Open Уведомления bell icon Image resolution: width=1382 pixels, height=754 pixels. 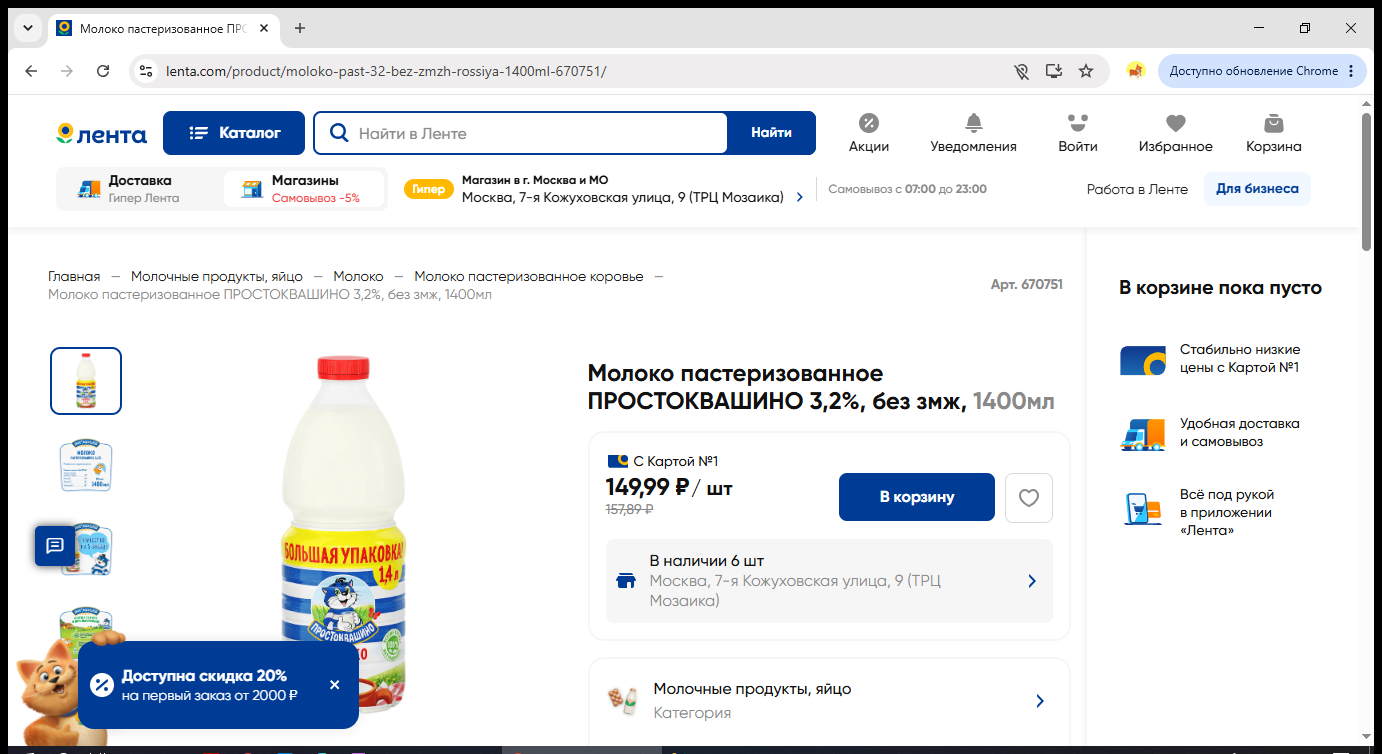pyautogui.click(x=974, y=123)
